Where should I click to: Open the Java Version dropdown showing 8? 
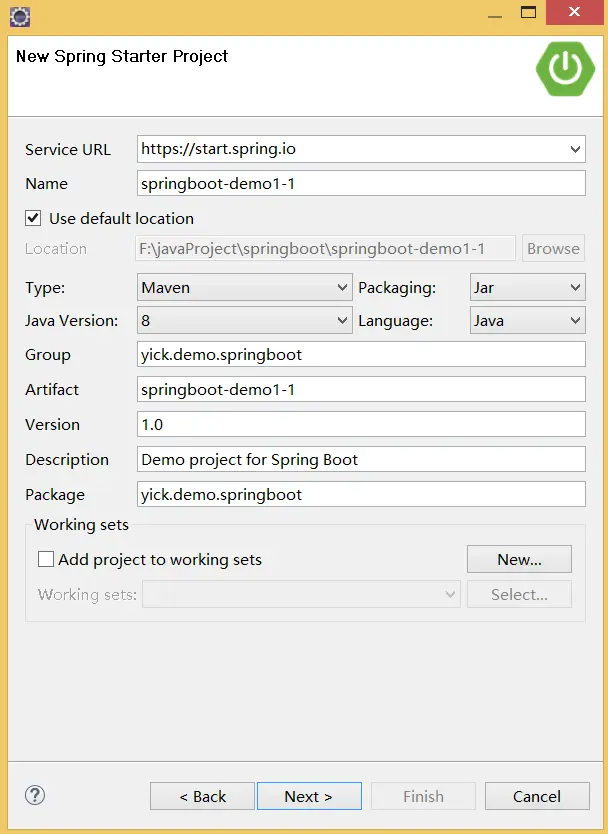[x=245, y=320]
